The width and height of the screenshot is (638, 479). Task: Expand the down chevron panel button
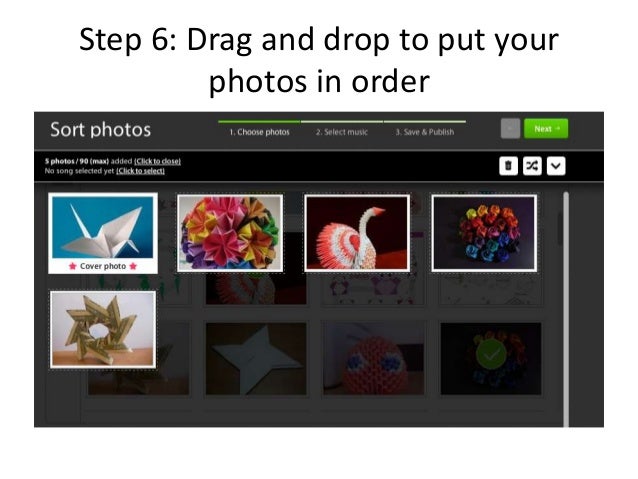[x=556, y=166]
